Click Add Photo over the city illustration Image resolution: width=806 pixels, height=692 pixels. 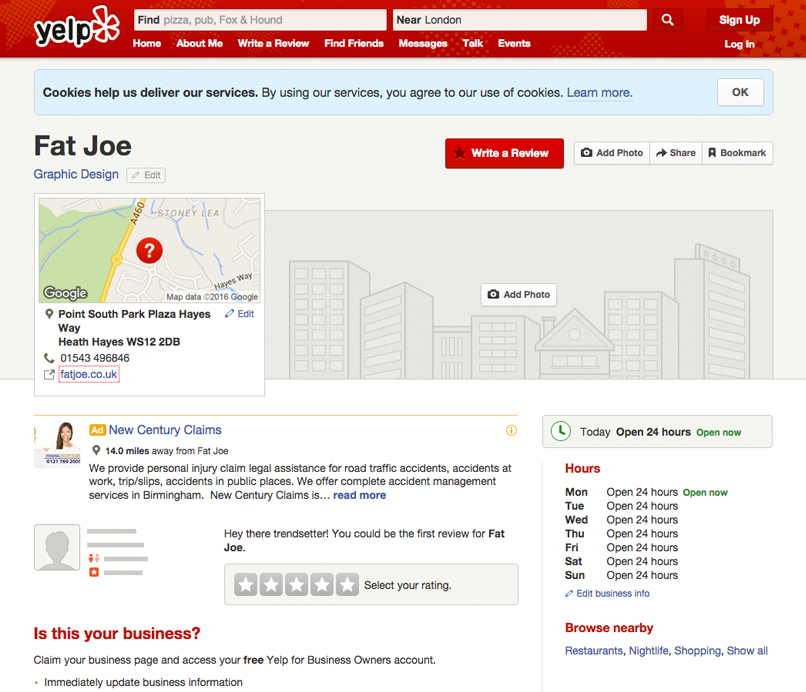519,295
